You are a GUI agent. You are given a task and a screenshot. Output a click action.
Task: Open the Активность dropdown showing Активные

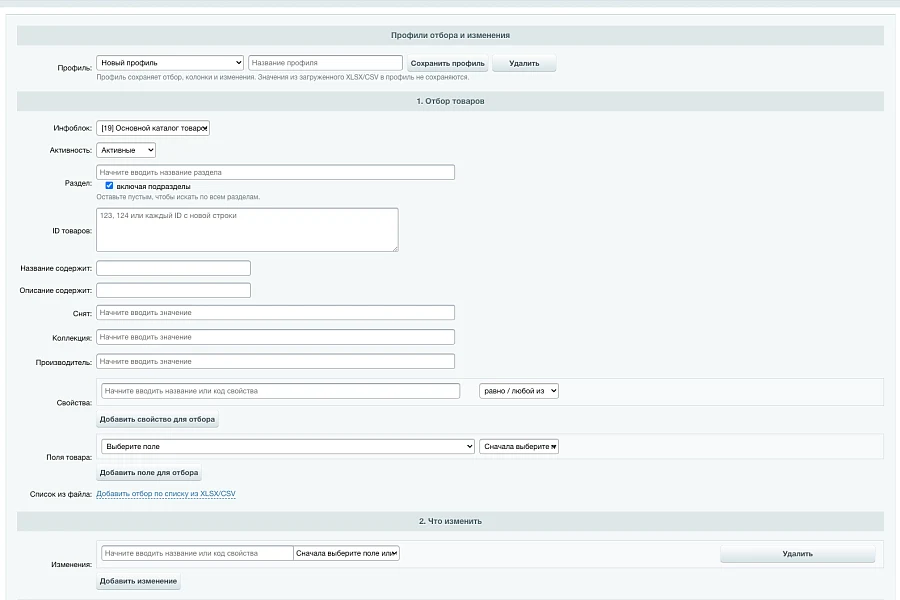point(126,150)
